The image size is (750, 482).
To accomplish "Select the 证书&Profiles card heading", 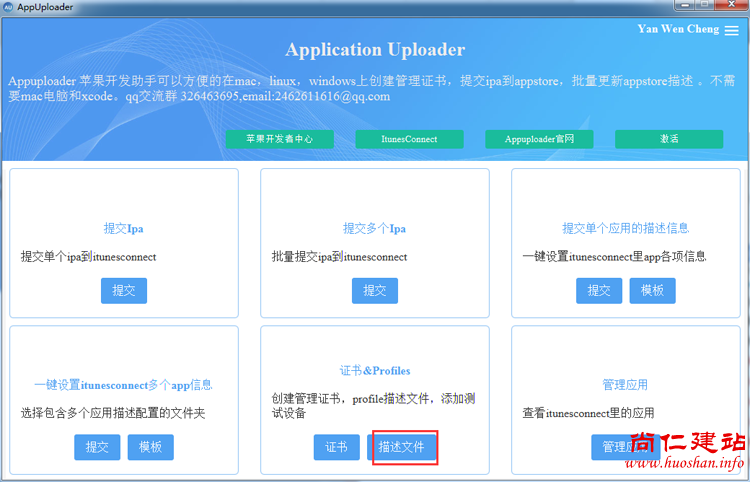I will [375, 370].
